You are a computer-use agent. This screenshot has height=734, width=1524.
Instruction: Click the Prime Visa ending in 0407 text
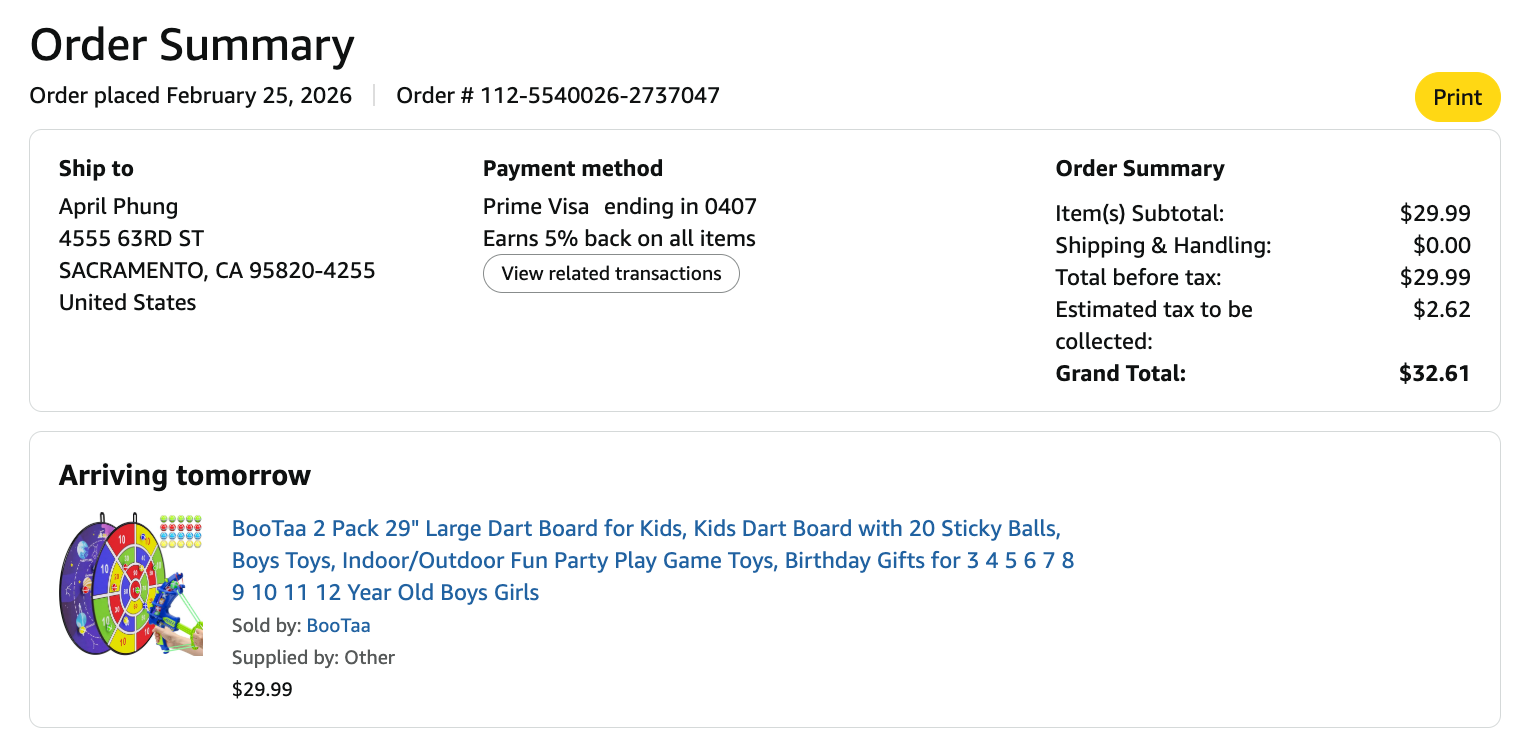619,207
